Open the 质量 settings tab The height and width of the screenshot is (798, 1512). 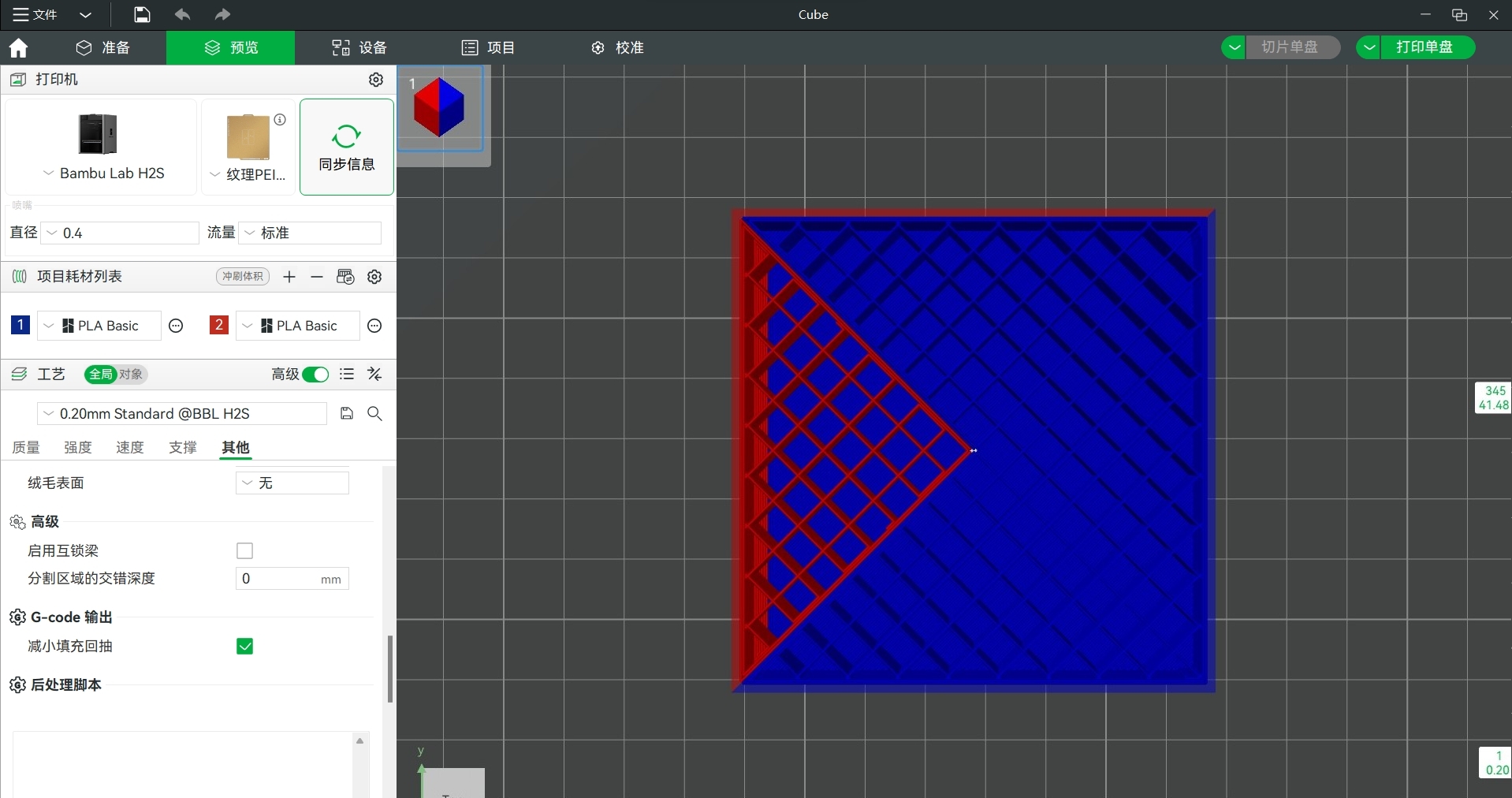pyautogui.click(x=26, y=447)
